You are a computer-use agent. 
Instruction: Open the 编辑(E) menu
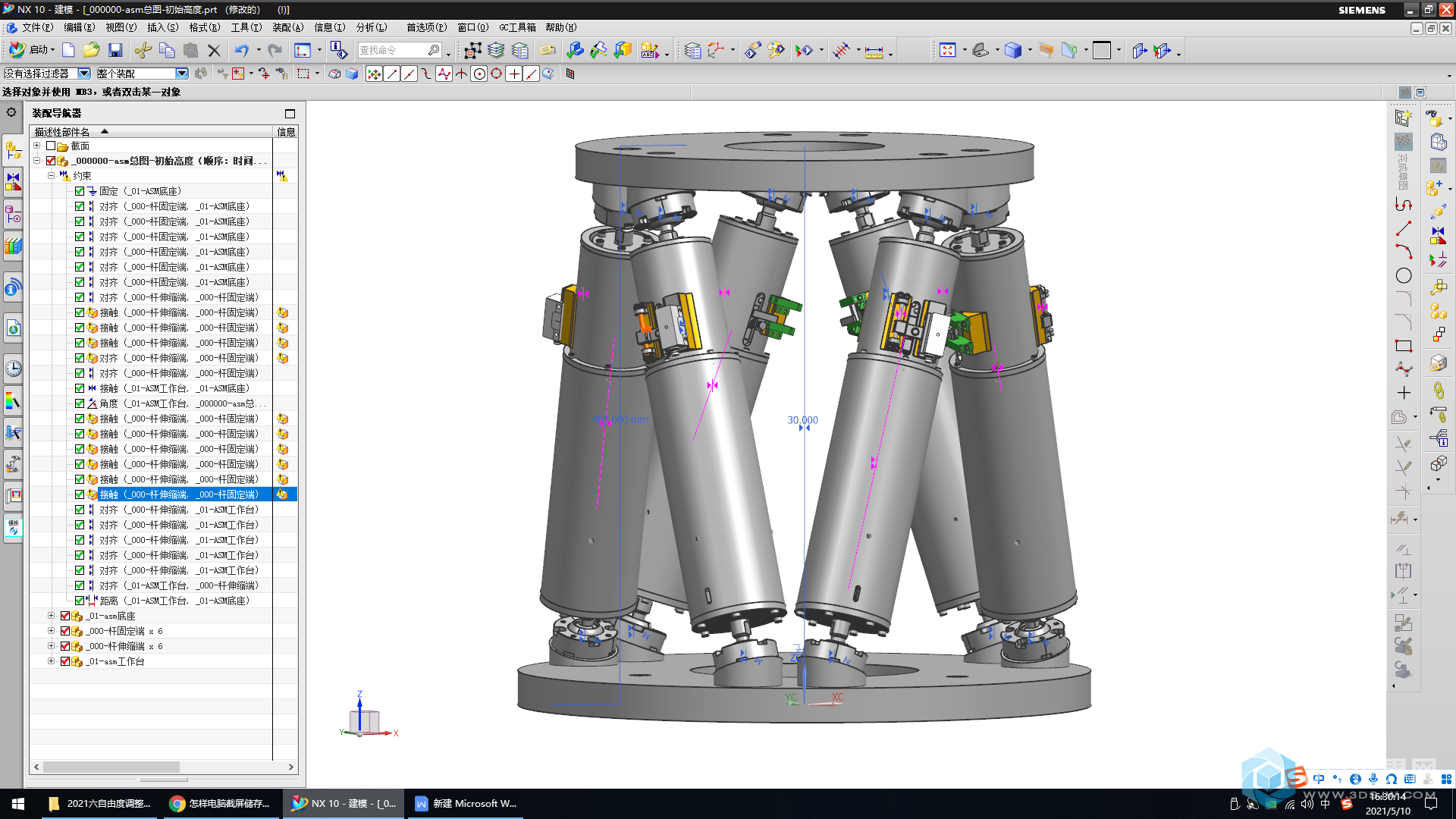point(80,27)
